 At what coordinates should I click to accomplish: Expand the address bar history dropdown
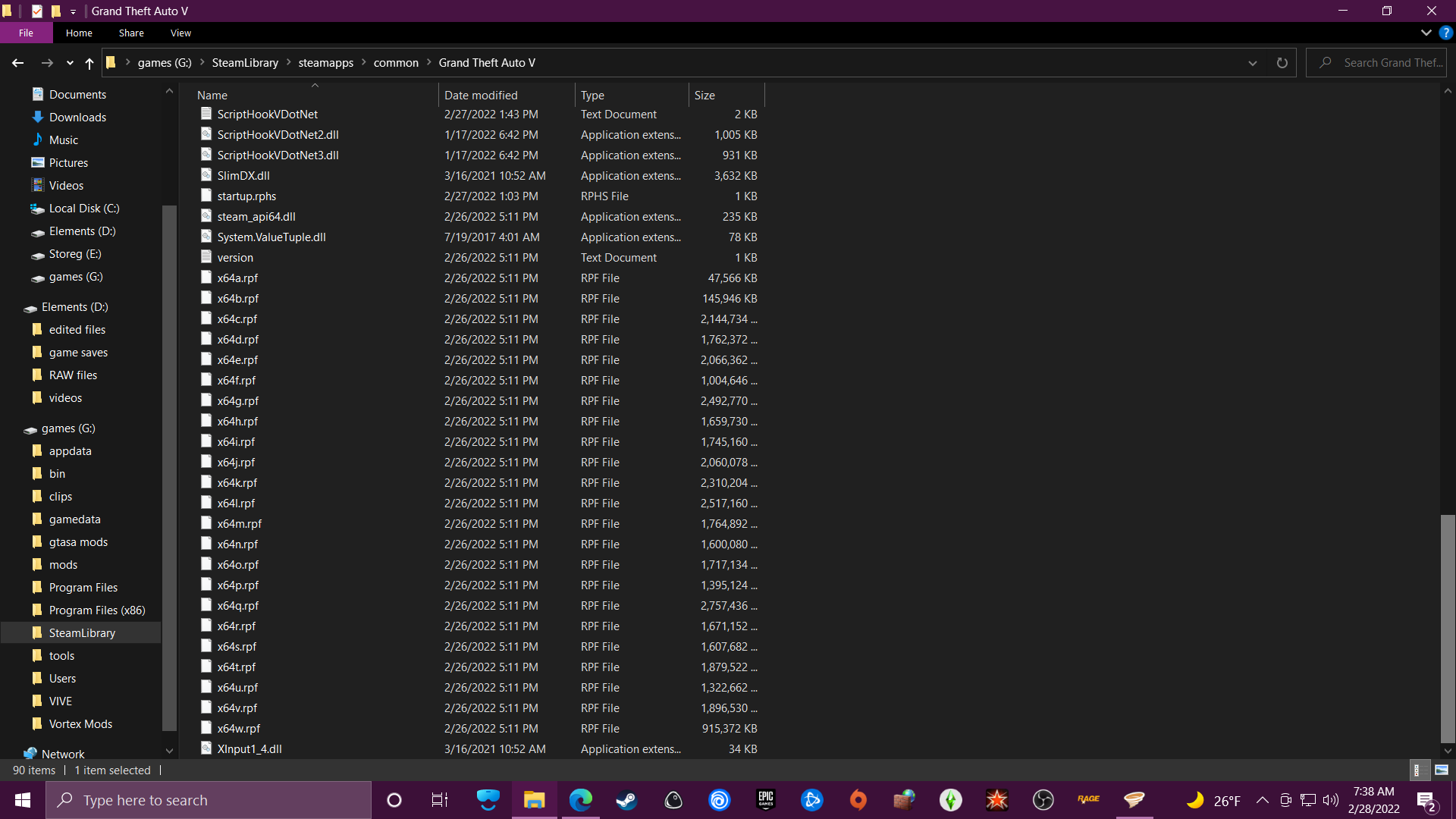tap(1253, 63)
